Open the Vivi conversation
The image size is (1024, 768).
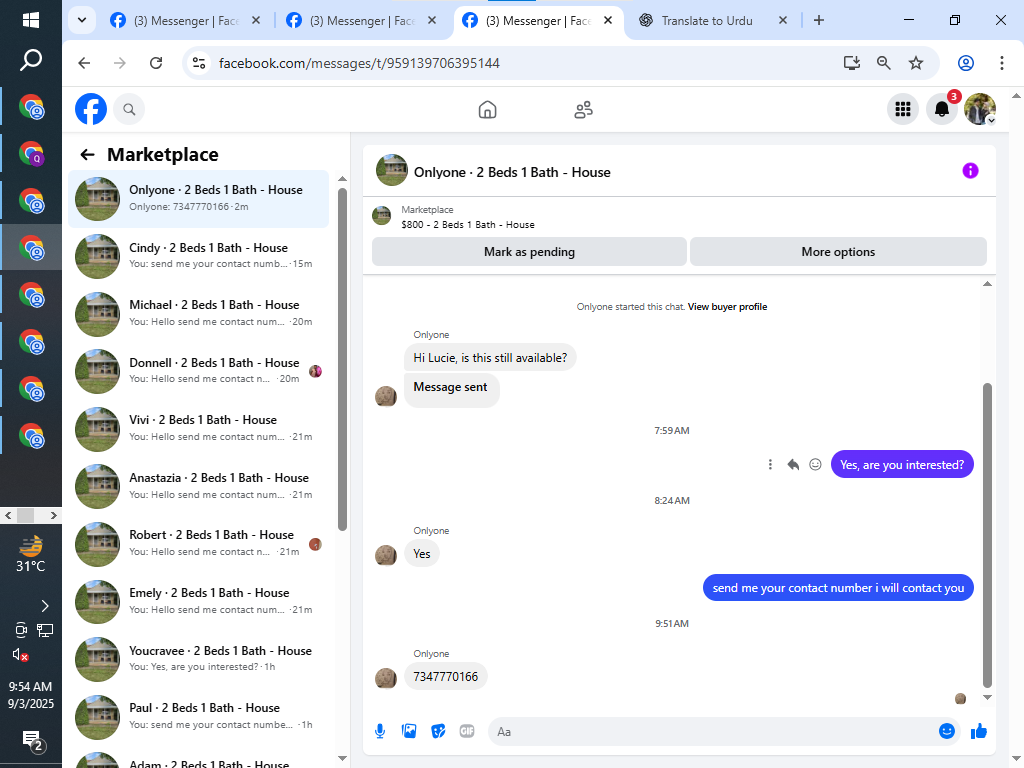pos(199,428)
